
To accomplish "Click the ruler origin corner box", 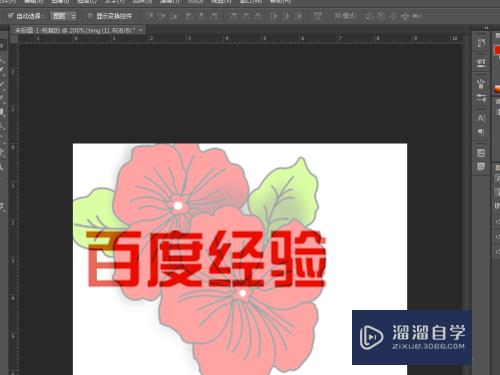I will (x=14, y=39).
